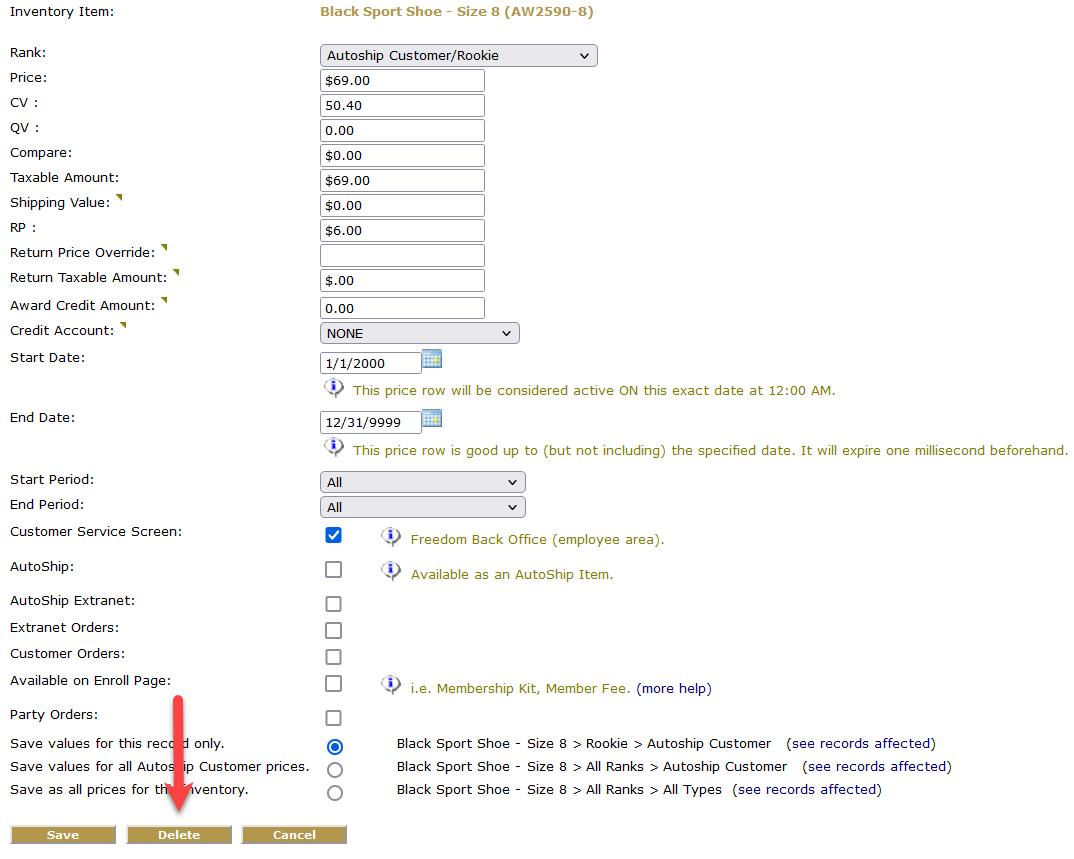Check the Party Orders checkbox
The width and height of the screenshot is (1074, 859).
333,718
